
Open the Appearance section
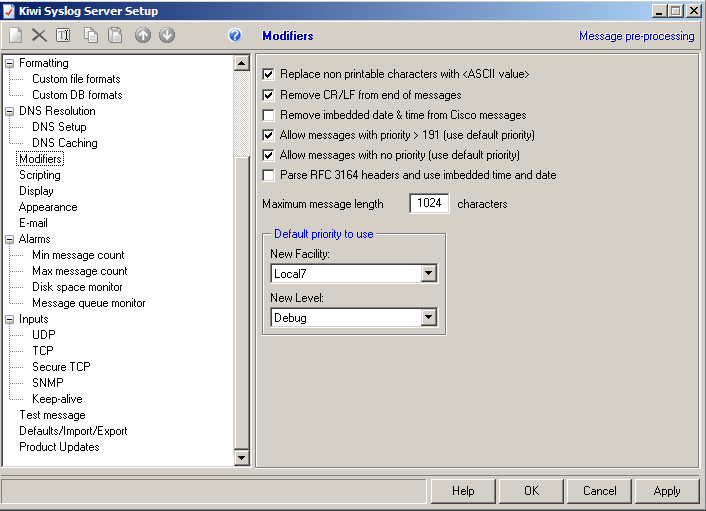pos(48,207)
